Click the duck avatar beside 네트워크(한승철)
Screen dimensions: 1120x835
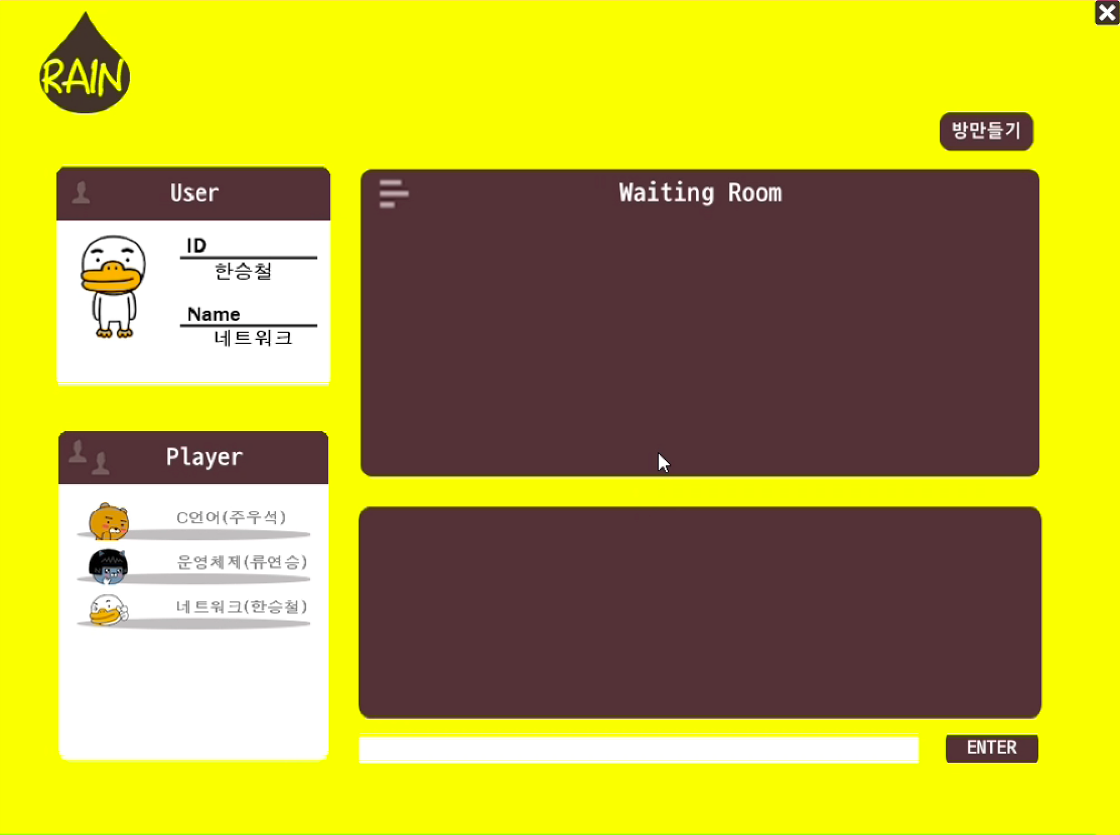tap(106, 609)
